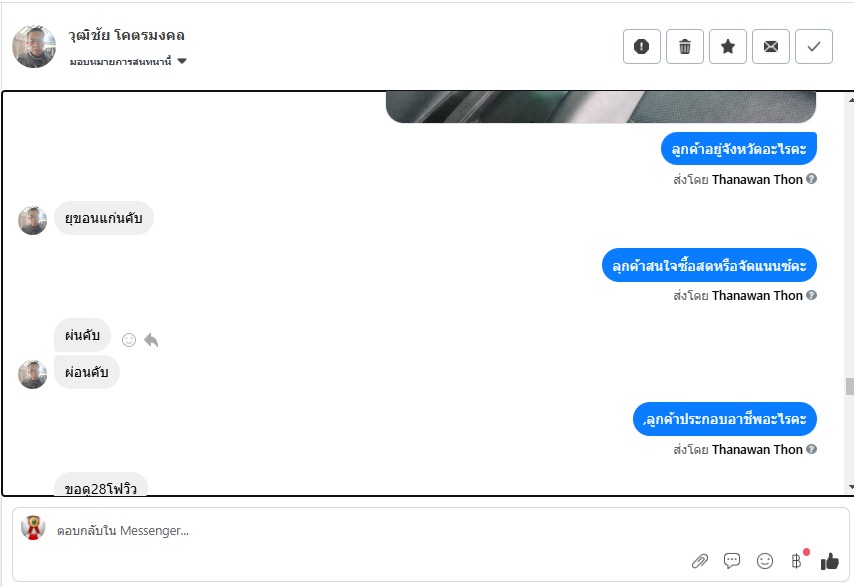Open Baht payment request icon
This screenshot has width=854, height=587.
click(x=797, y=561)
